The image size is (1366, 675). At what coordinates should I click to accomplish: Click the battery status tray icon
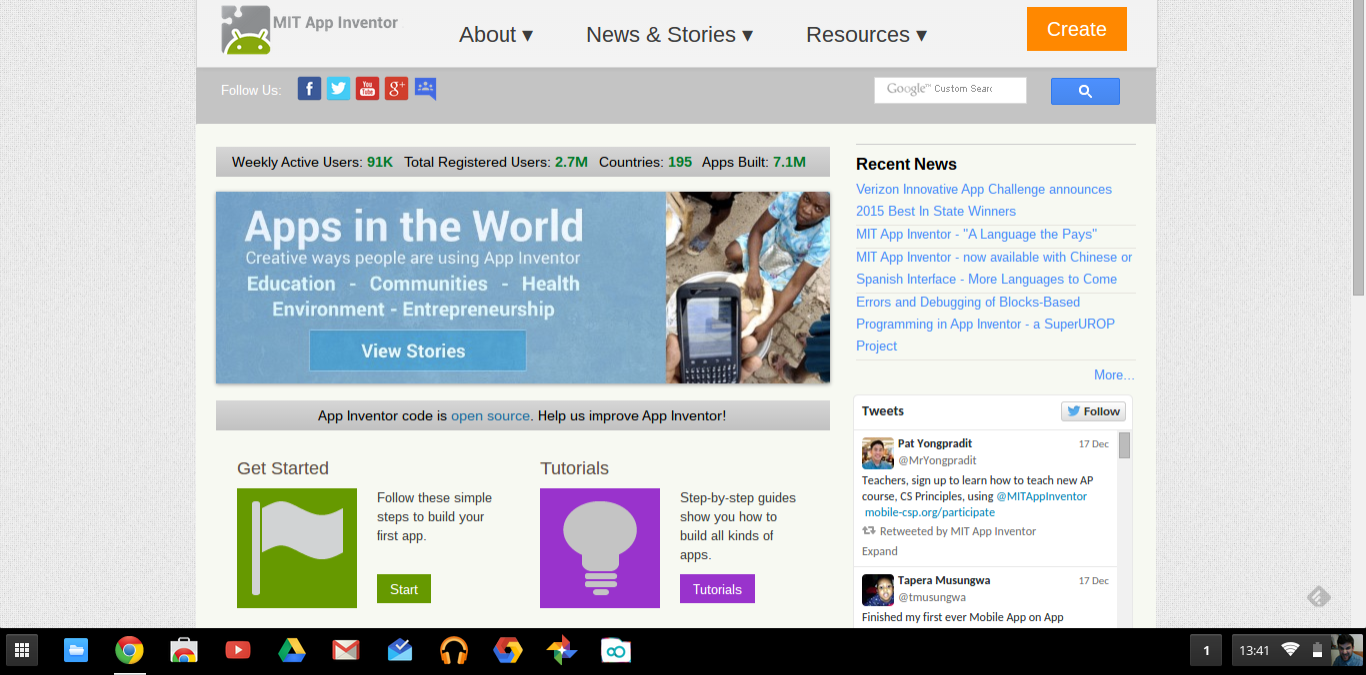click(1317, 650)
